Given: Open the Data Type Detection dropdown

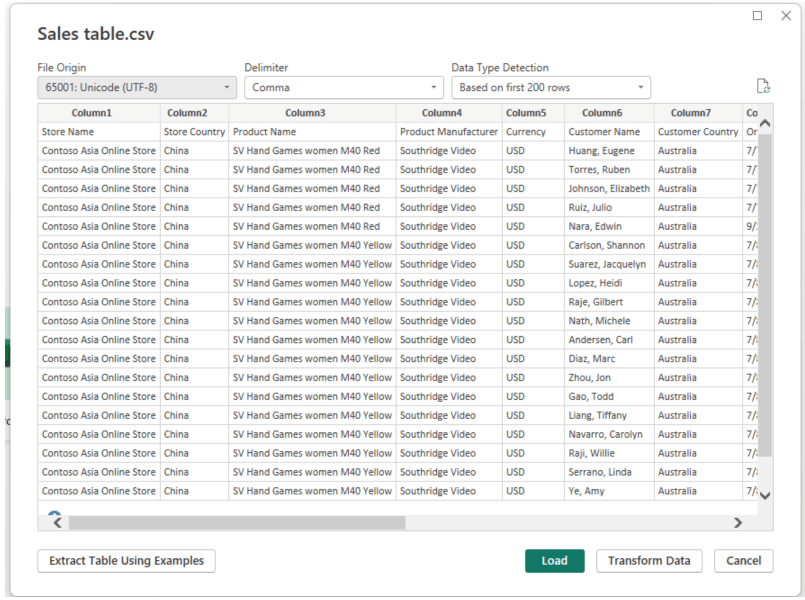Looking at the screenshot, I should 551,88.
